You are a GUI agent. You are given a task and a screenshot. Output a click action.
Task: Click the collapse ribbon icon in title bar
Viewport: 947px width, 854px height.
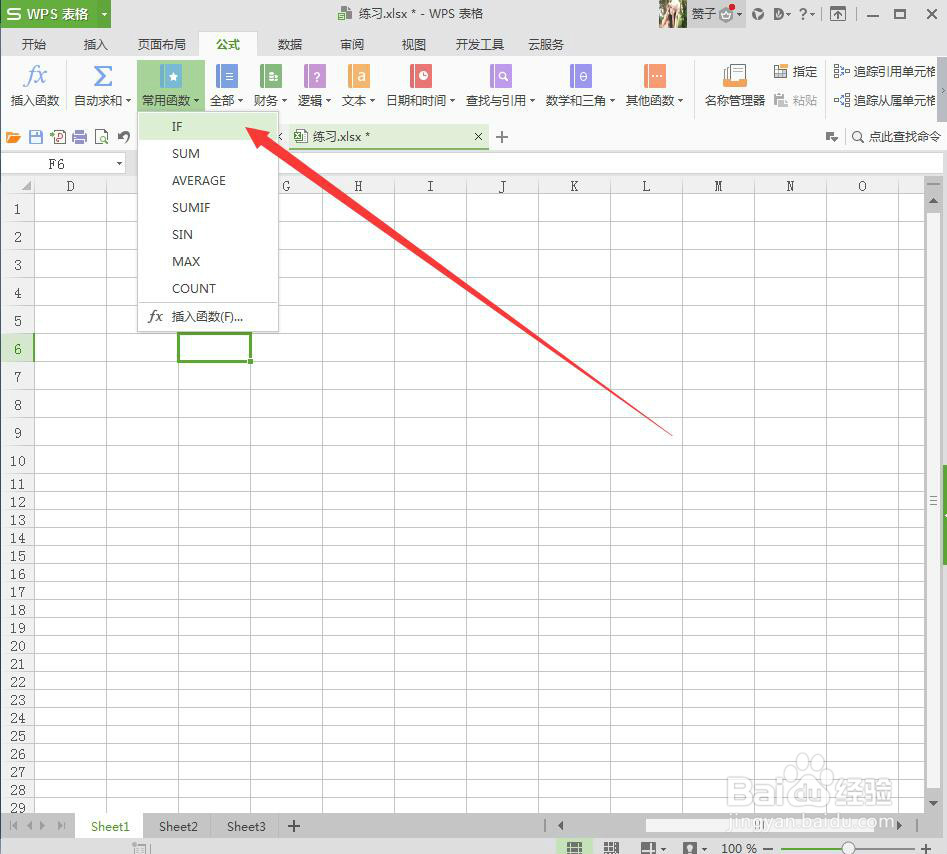(838, 14)
